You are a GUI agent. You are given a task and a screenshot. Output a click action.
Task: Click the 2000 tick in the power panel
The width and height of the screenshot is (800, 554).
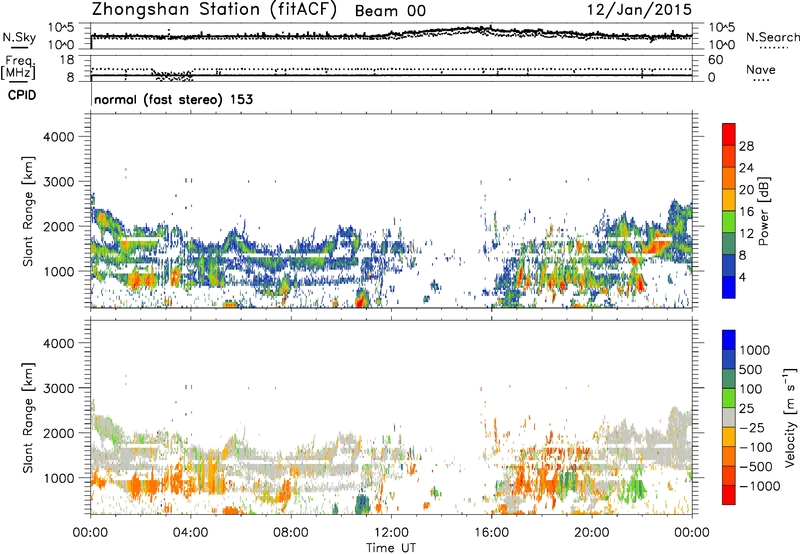pyautogui.click(x=58, y=226)
